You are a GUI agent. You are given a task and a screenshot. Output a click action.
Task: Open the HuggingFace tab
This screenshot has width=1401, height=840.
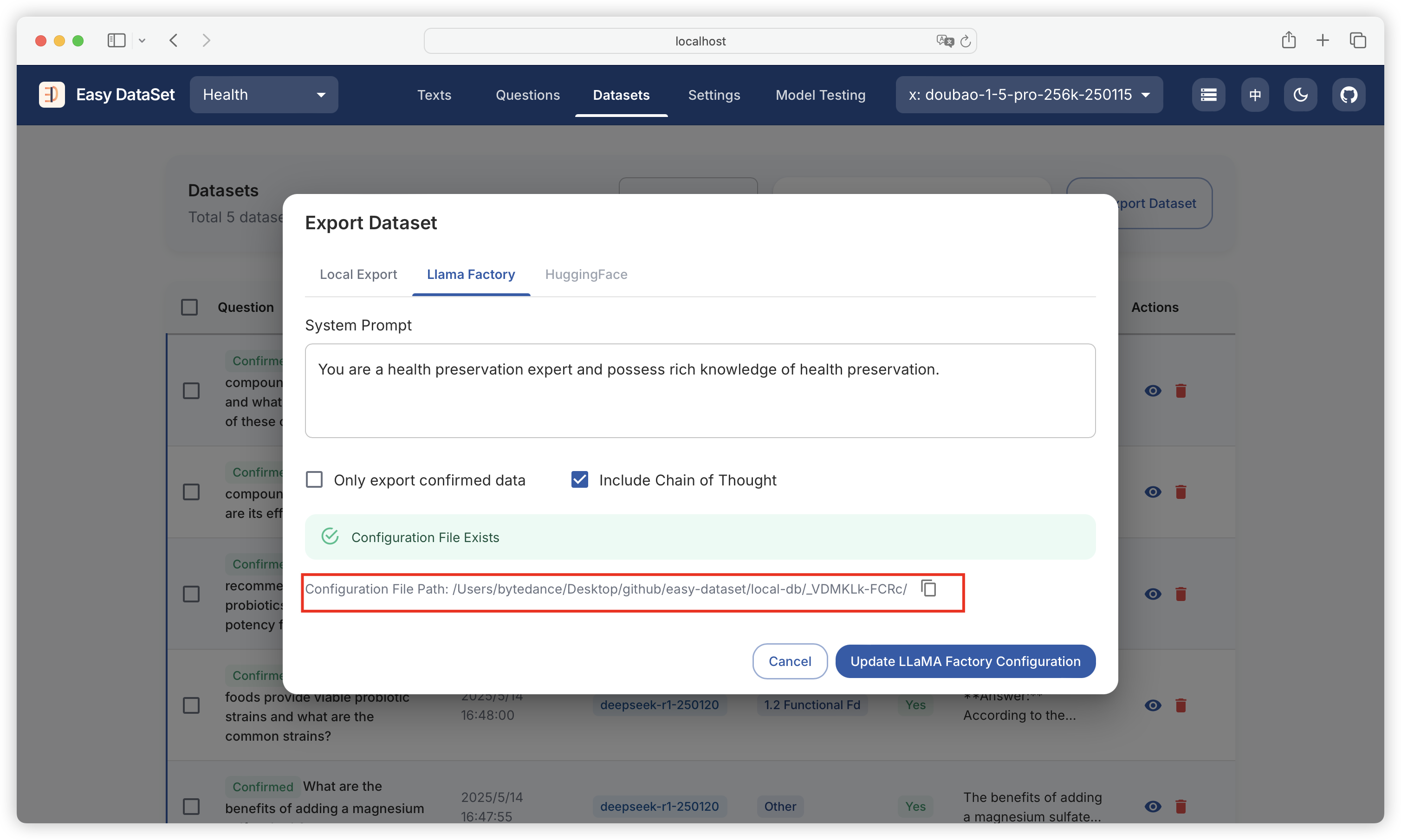click(586, 275)
